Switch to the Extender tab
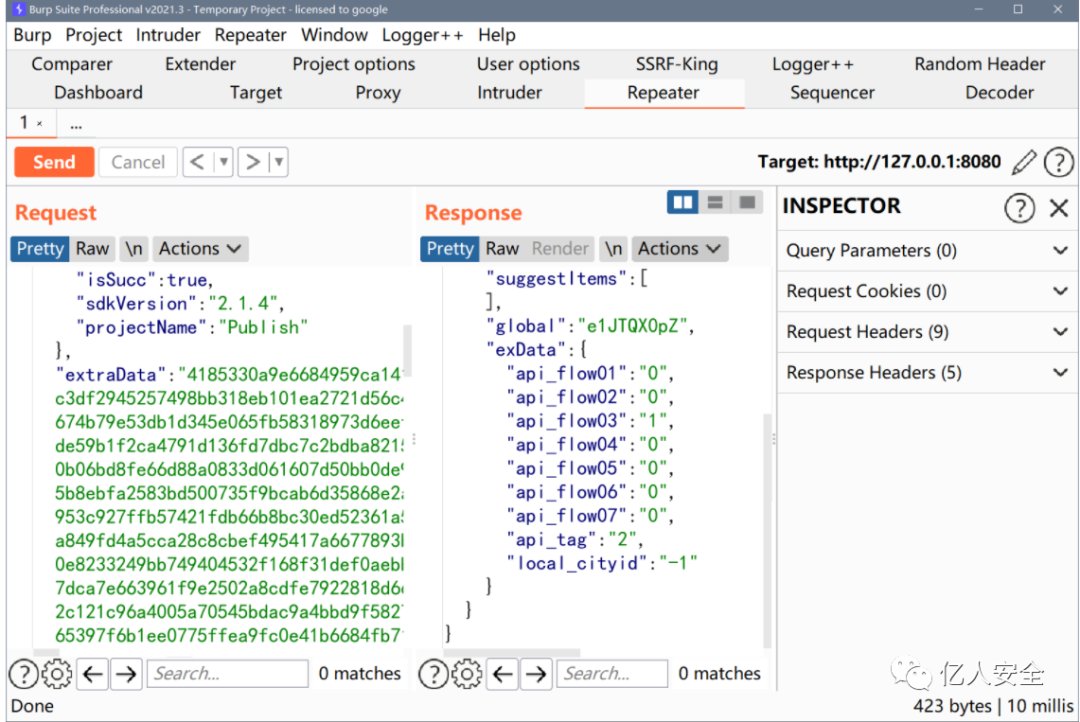 click(x=200, y=64)
